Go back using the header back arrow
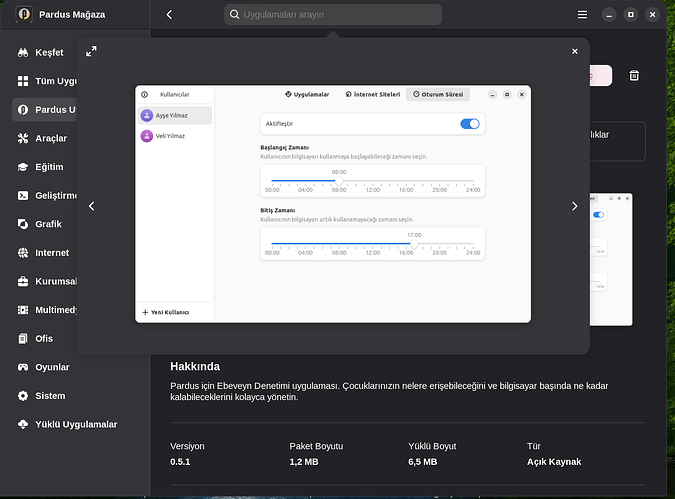The image size is (675, 499). [169, 15]
